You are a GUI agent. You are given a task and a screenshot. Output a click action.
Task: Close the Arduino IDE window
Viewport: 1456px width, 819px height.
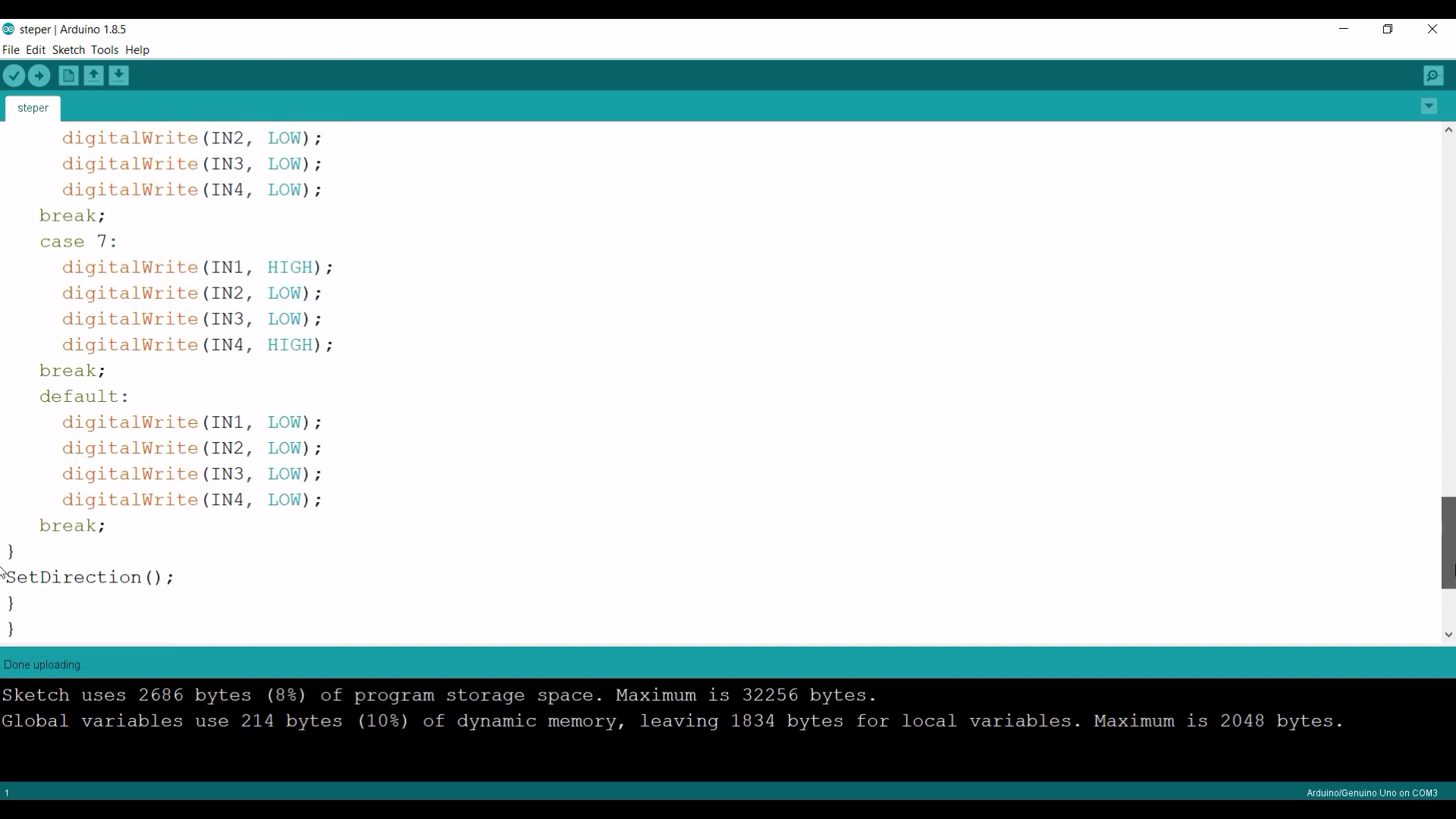click(x=1432, y=29)
